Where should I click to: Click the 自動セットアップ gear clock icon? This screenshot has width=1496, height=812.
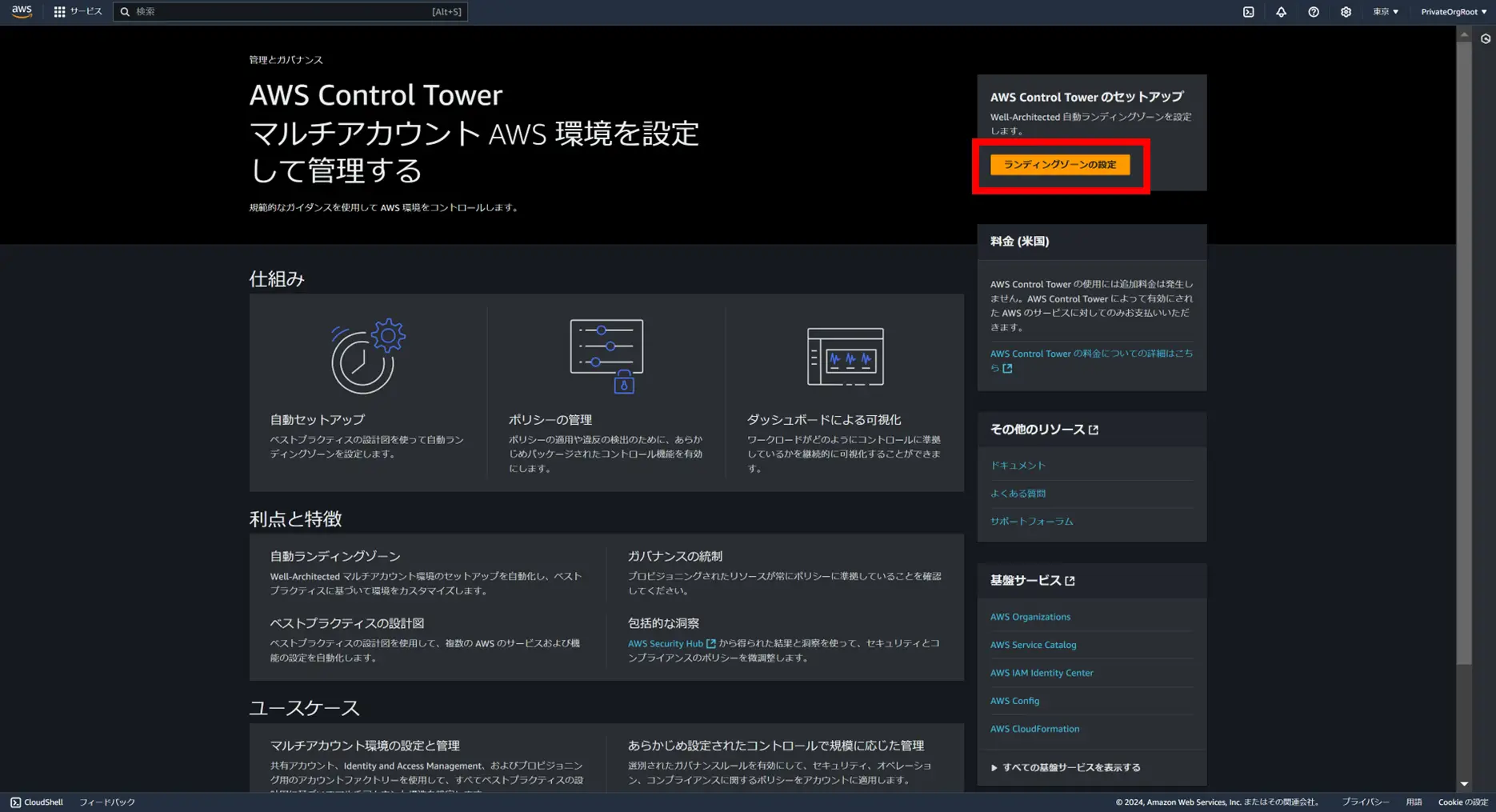tap(368, 356)
